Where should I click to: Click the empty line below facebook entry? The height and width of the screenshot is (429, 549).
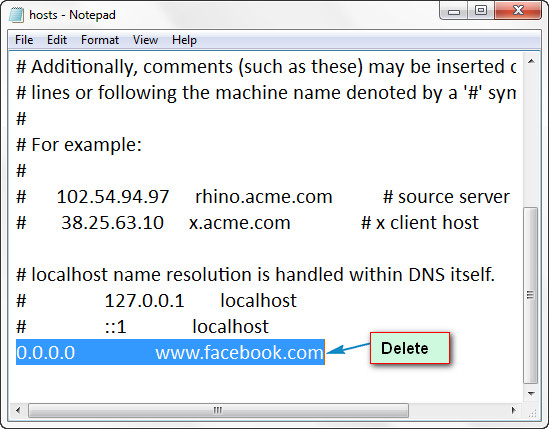pyautogui.click(x=266, y=378)
